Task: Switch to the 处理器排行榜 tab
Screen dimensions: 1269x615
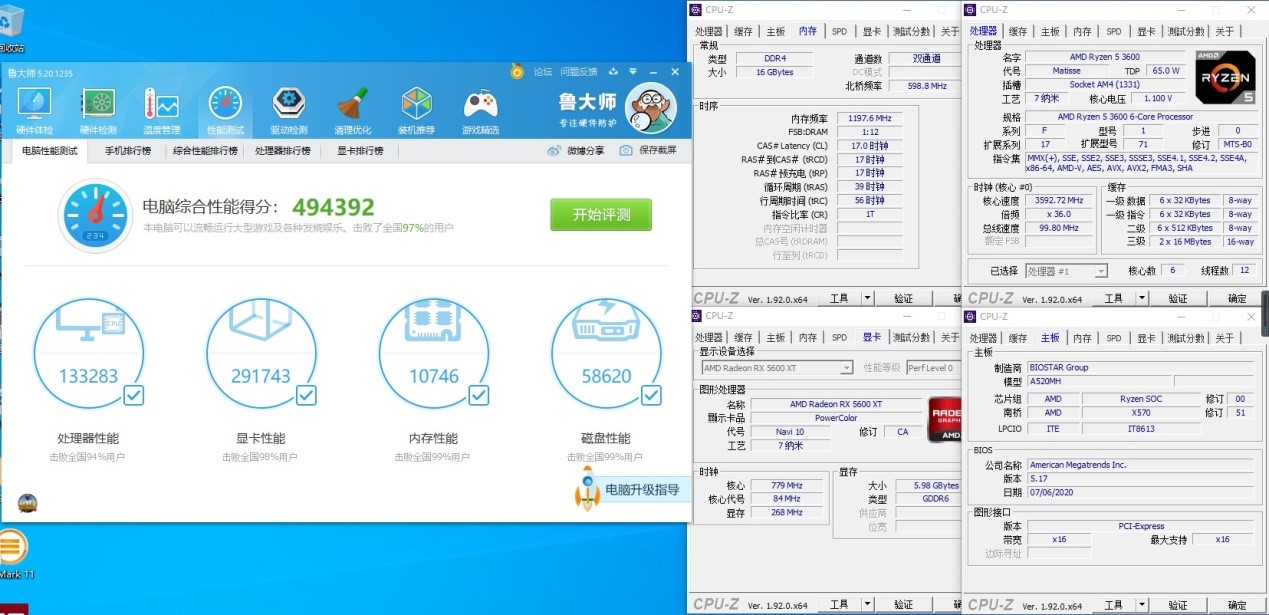Action: (x=283, y=151)
